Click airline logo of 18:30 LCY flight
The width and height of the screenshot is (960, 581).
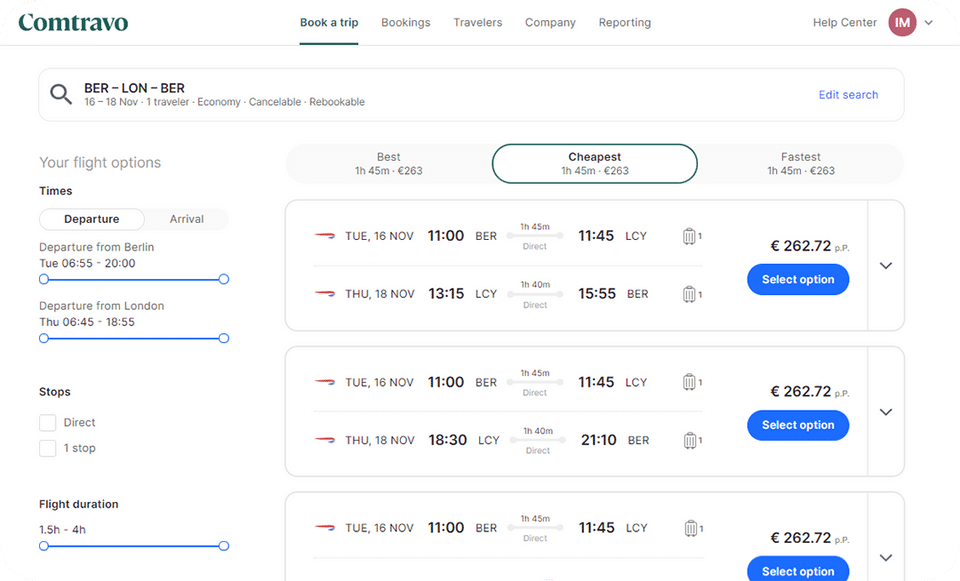[325, 440]
